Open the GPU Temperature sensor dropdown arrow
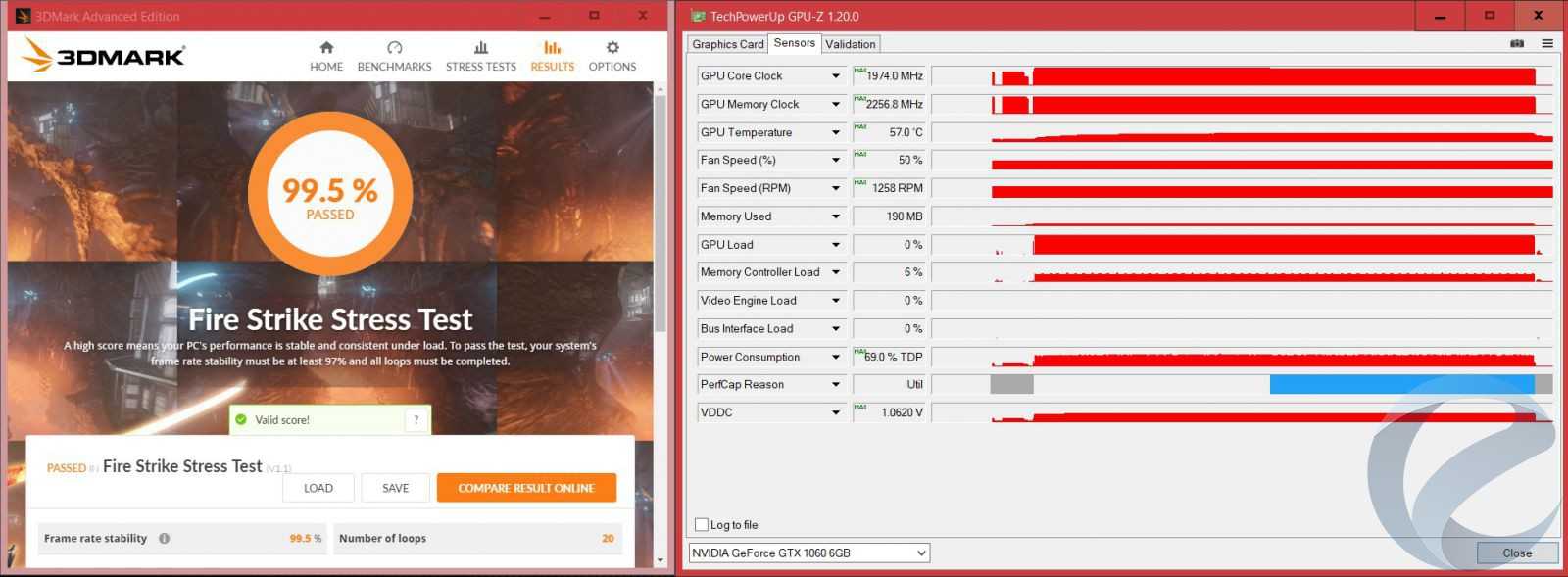The image size is (1568, 577). (836, 132)
